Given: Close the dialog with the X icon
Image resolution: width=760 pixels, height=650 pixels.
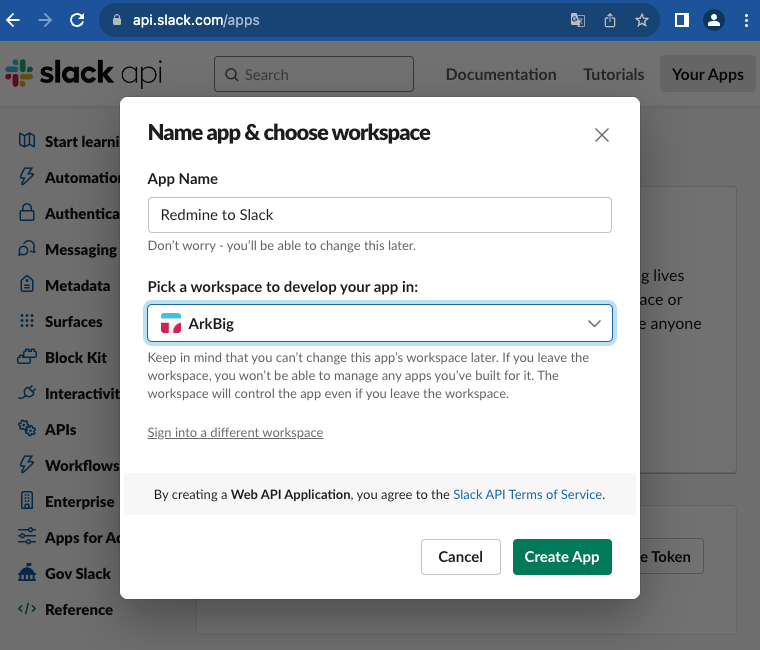Looking at the screenshot, I should [x=602, y=135].
